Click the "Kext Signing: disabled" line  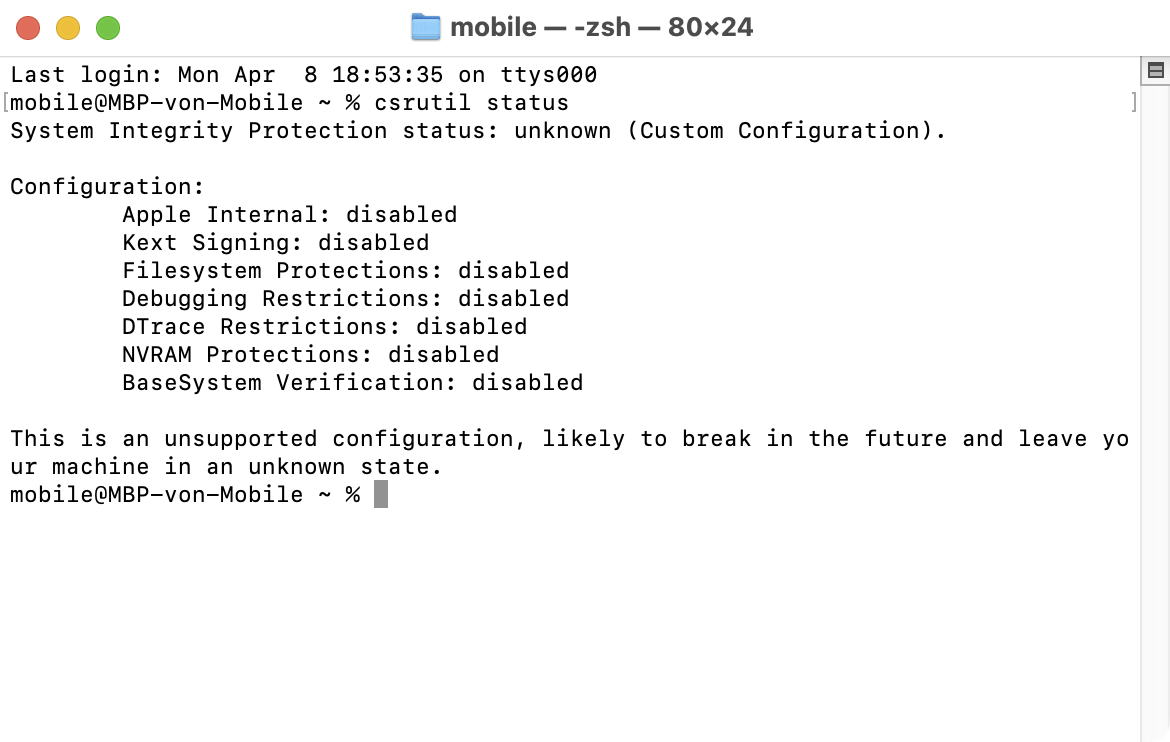click(x=275, y=243)
